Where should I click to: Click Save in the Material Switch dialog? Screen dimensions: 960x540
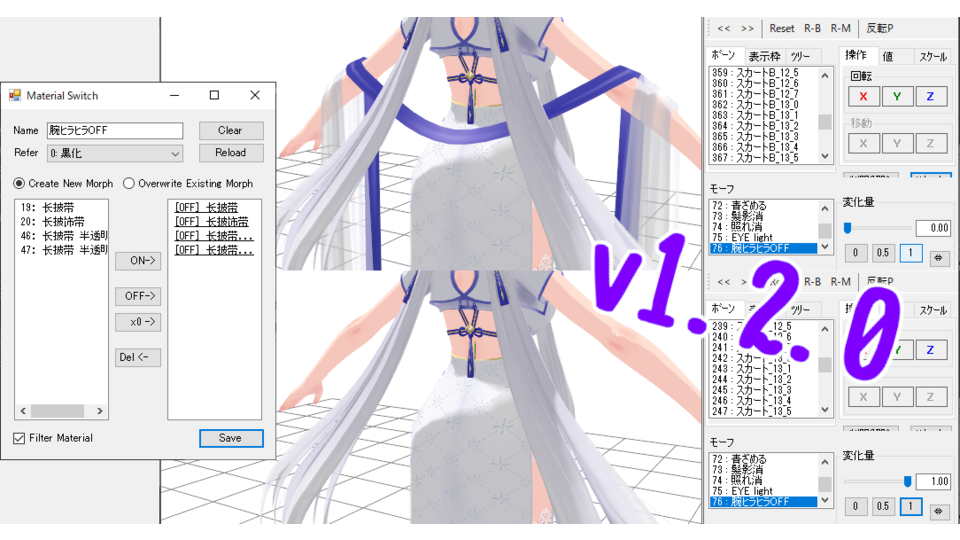pos(231,438)
